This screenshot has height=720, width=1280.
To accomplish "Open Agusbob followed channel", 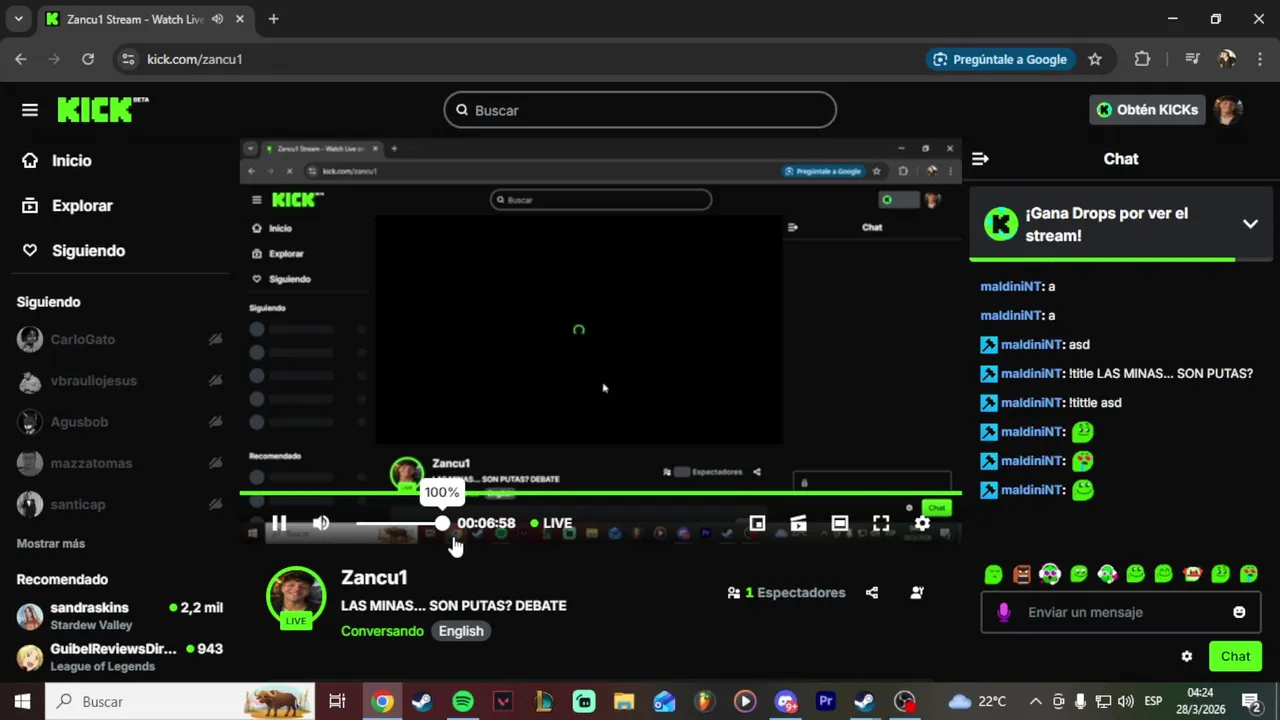I will 120,421.
